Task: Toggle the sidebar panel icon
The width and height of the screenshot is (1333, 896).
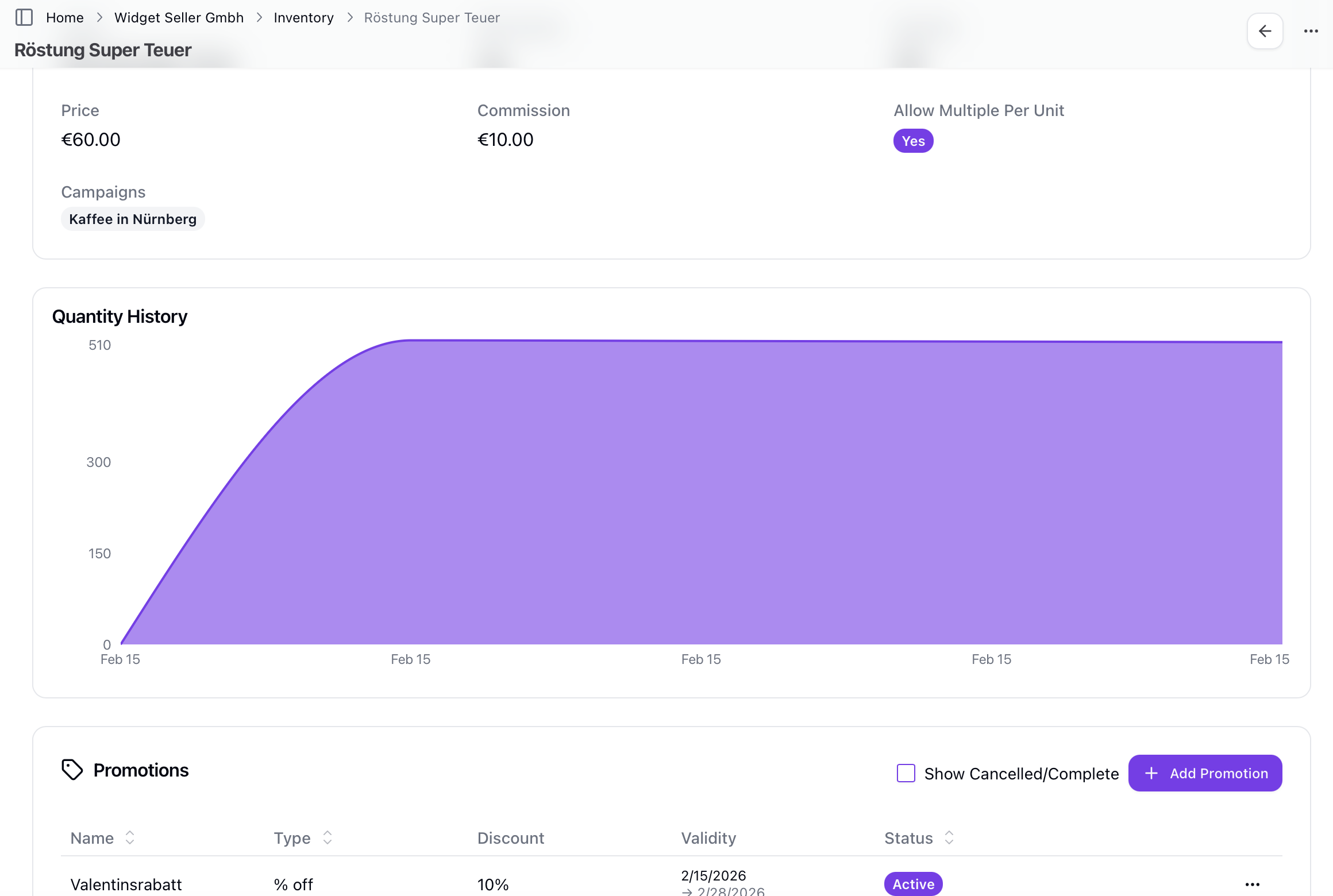Action: pos(24,17)
